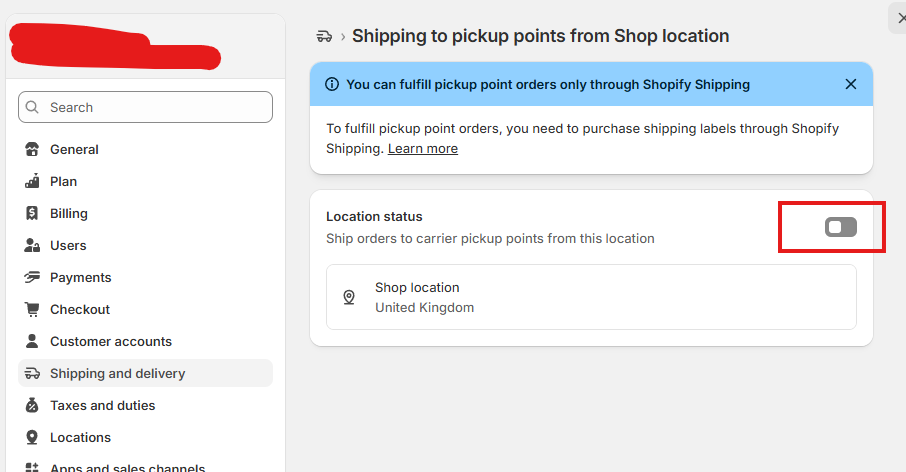Click the Checkout cart icon
Image resolution: width=906 pixels, height=472 pixels.
[x=32, y=310]
